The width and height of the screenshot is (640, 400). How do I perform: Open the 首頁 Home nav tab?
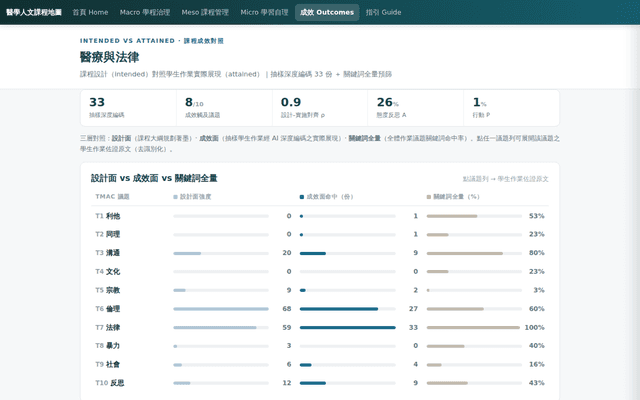coord(90,12)
